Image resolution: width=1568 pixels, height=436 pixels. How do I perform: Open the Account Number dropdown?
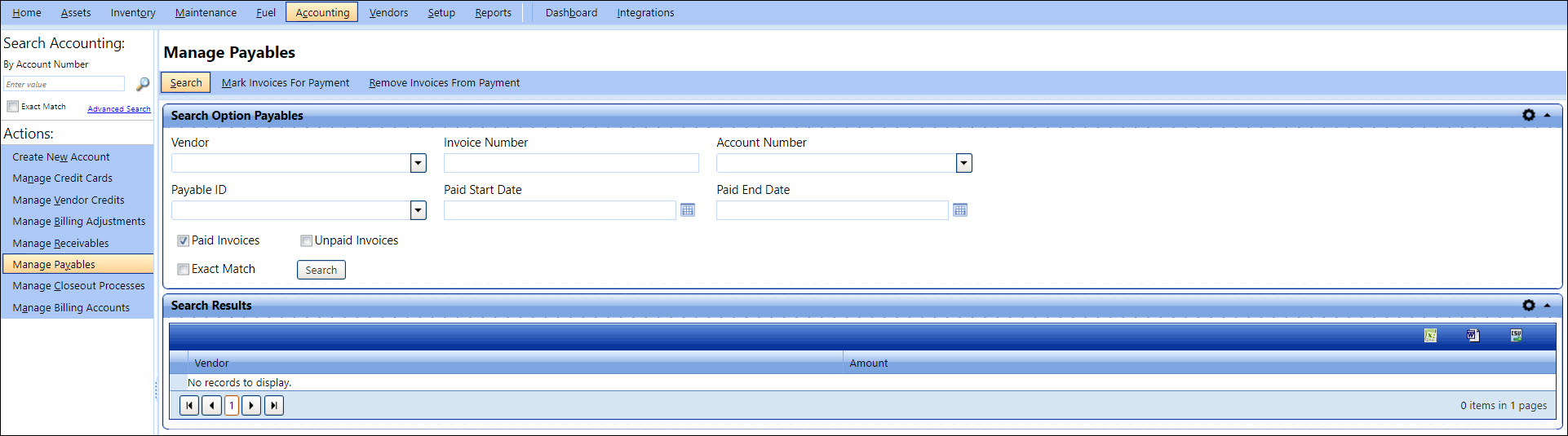[964, 163]
